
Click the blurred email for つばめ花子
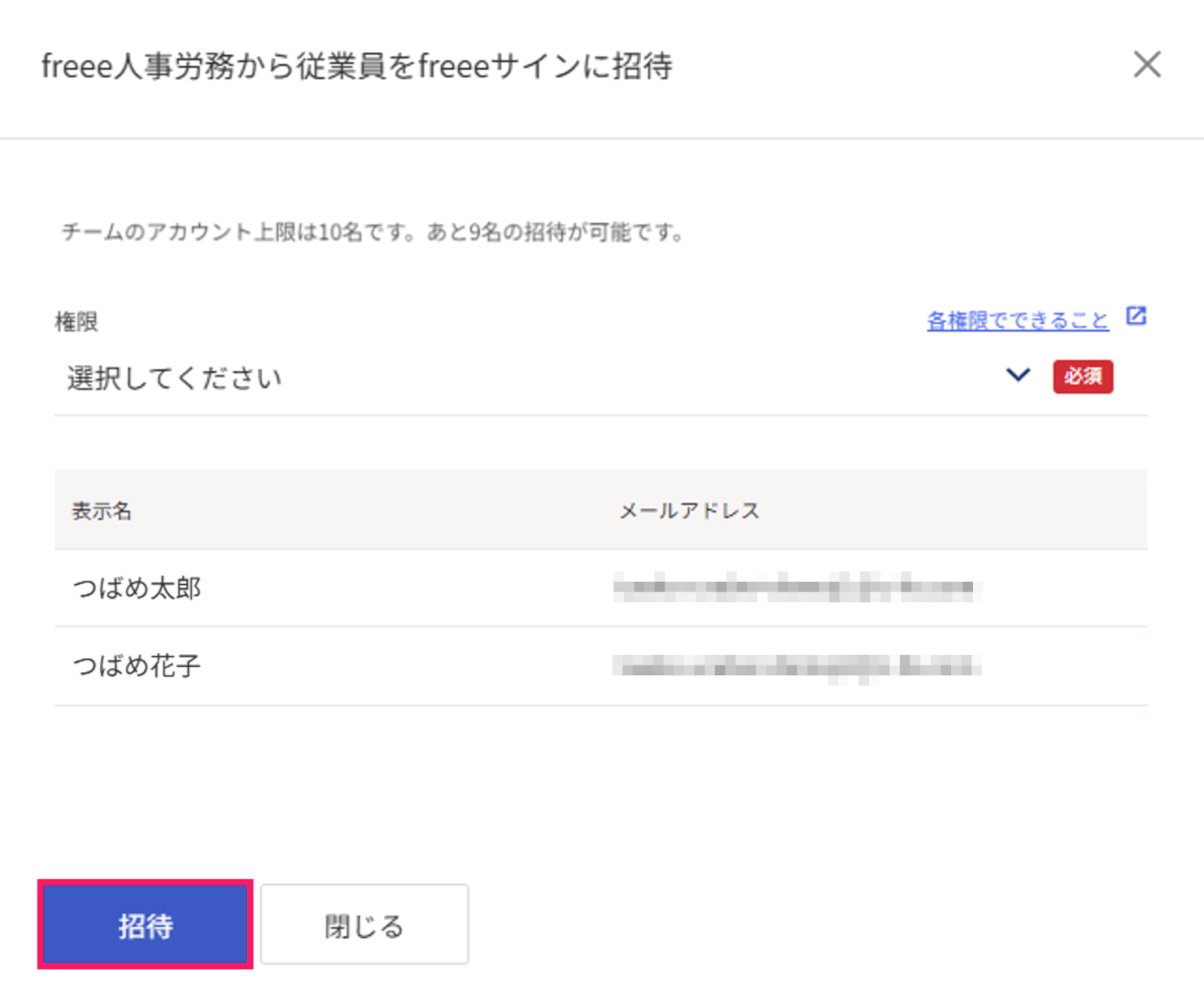(x=798, y=666)
